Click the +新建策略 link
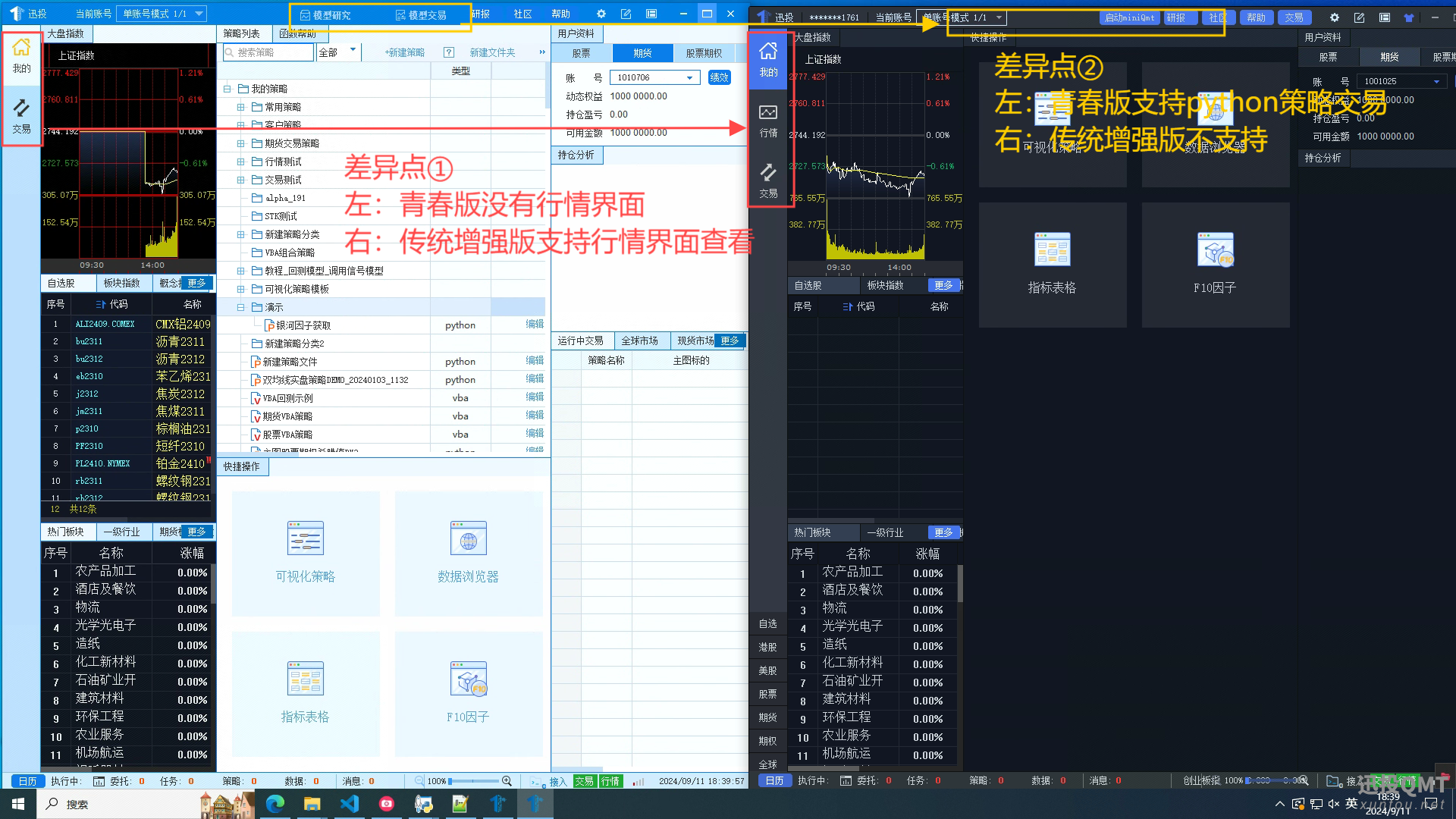Screen dimensions: 1456x819 pyautogui.click(x=404, y=52)
